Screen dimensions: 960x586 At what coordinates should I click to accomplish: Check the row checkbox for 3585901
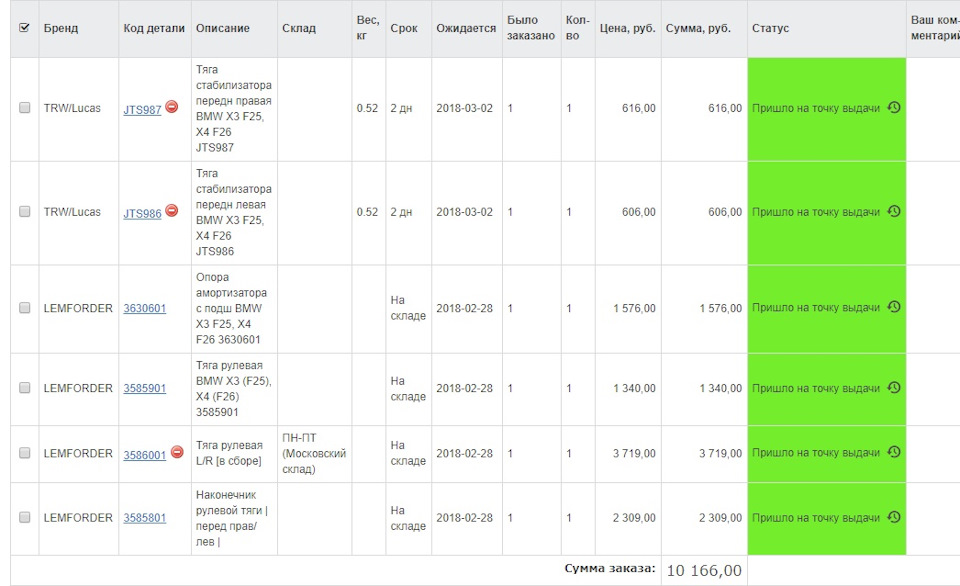click(x=24, y=388)
